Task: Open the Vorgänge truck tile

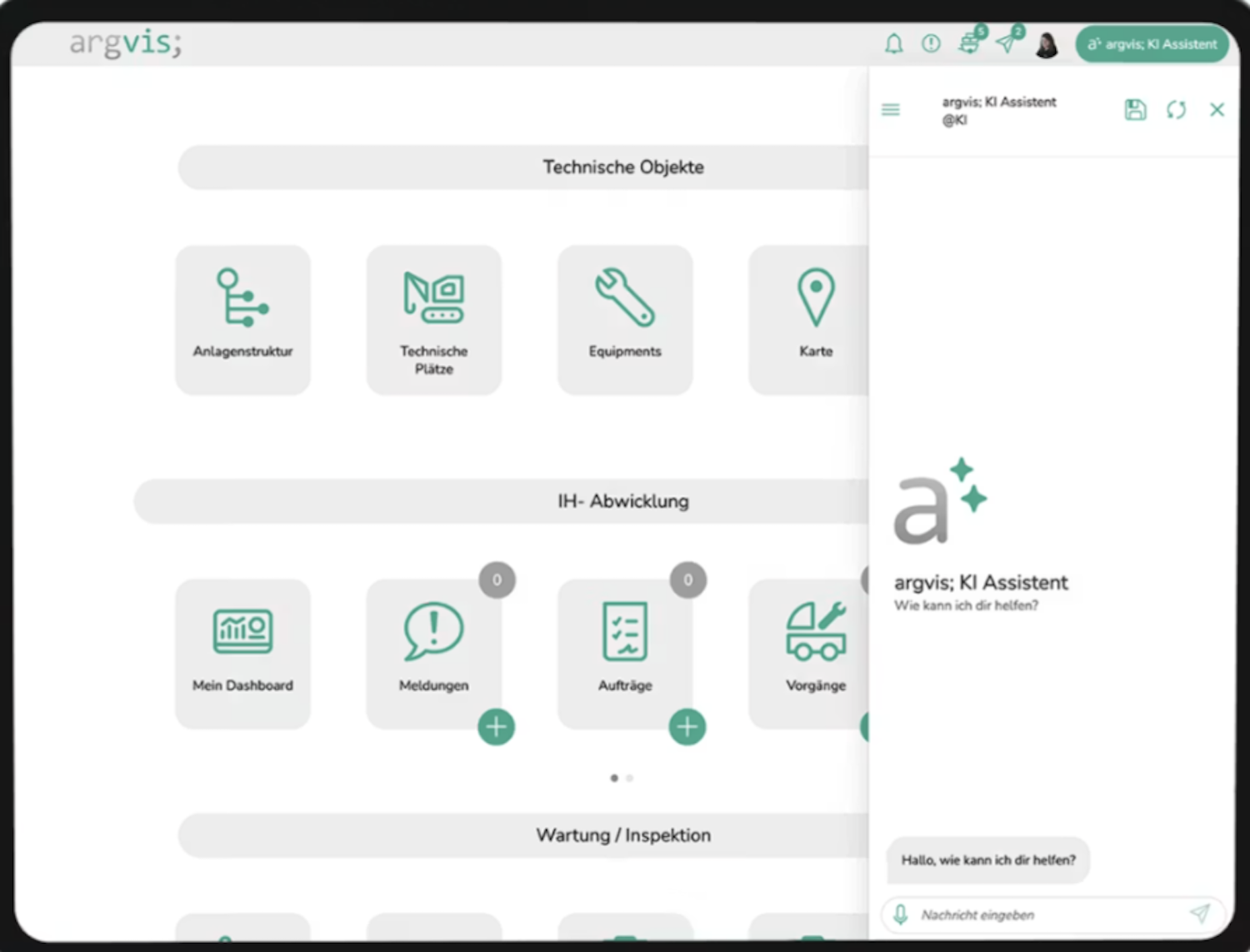Action: click(x=809, y=654)
